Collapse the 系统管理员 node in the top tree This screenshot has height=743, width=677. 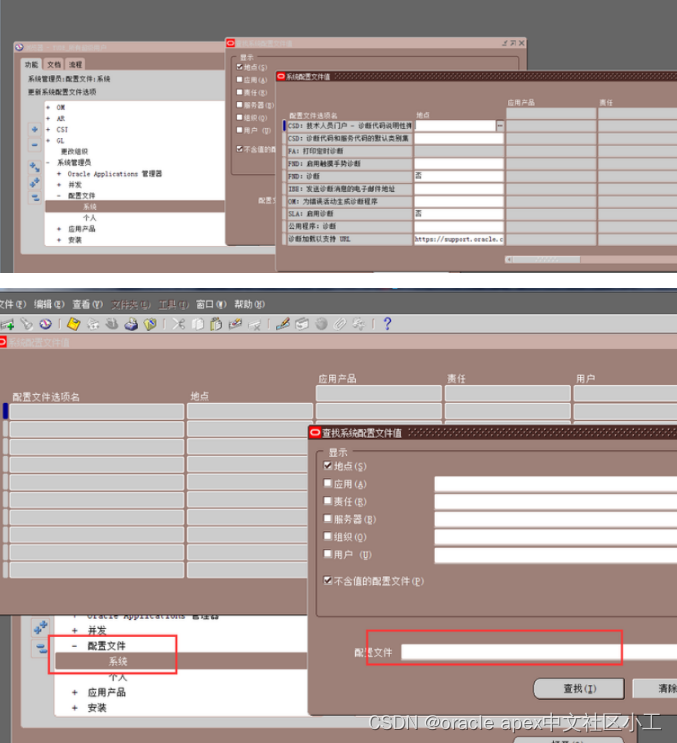48,163
